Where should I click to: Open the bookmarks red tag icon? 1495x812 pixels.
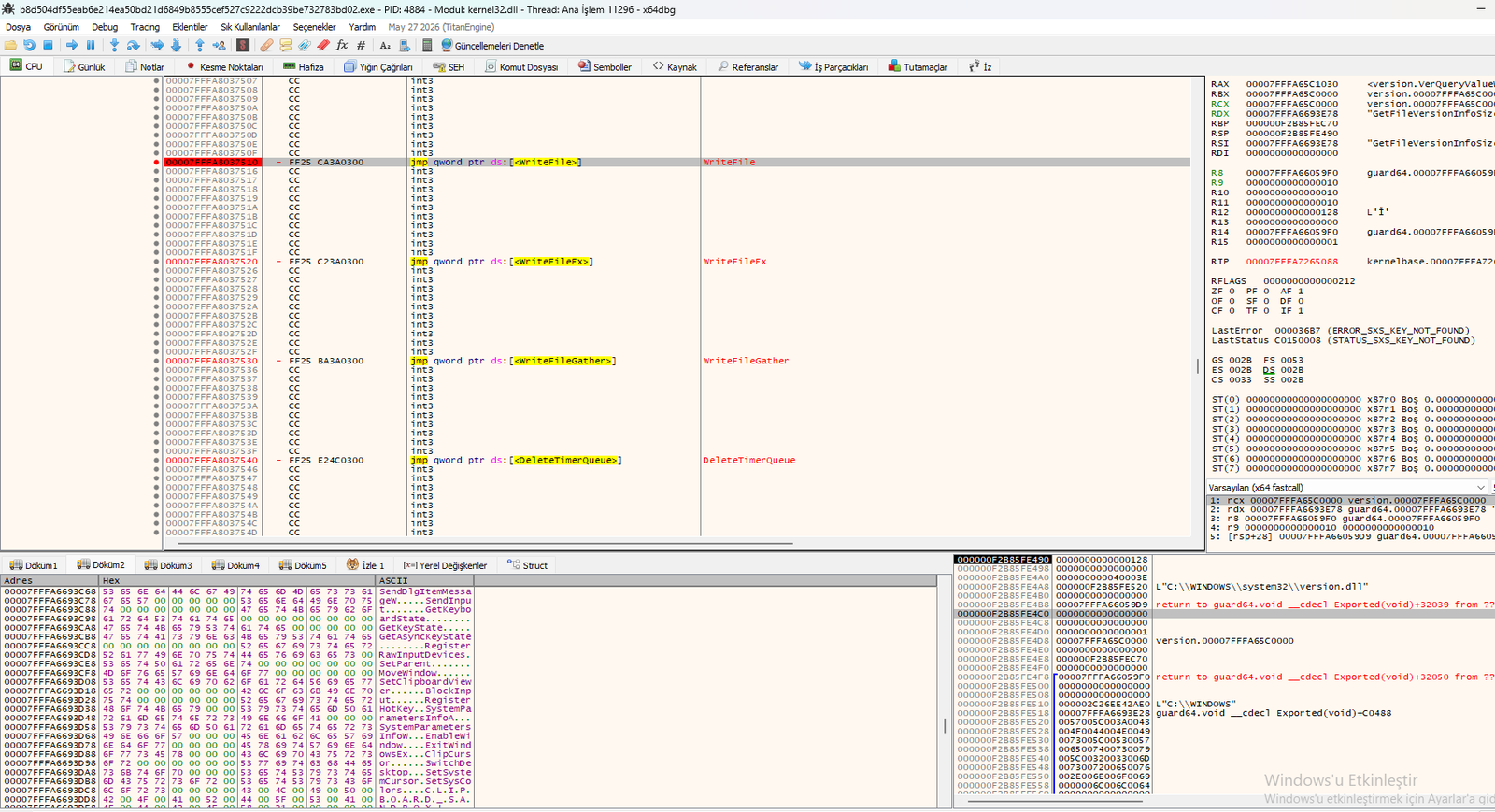point(323,45)
